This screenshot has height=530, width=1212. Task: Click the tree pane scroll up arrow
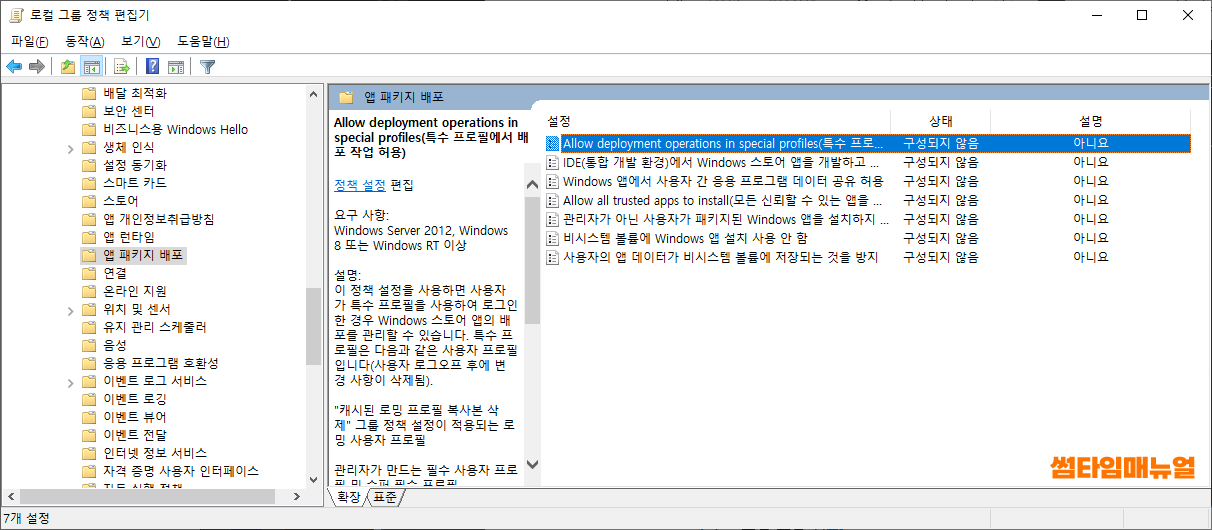pyautogui.click(x=314, y=93)
